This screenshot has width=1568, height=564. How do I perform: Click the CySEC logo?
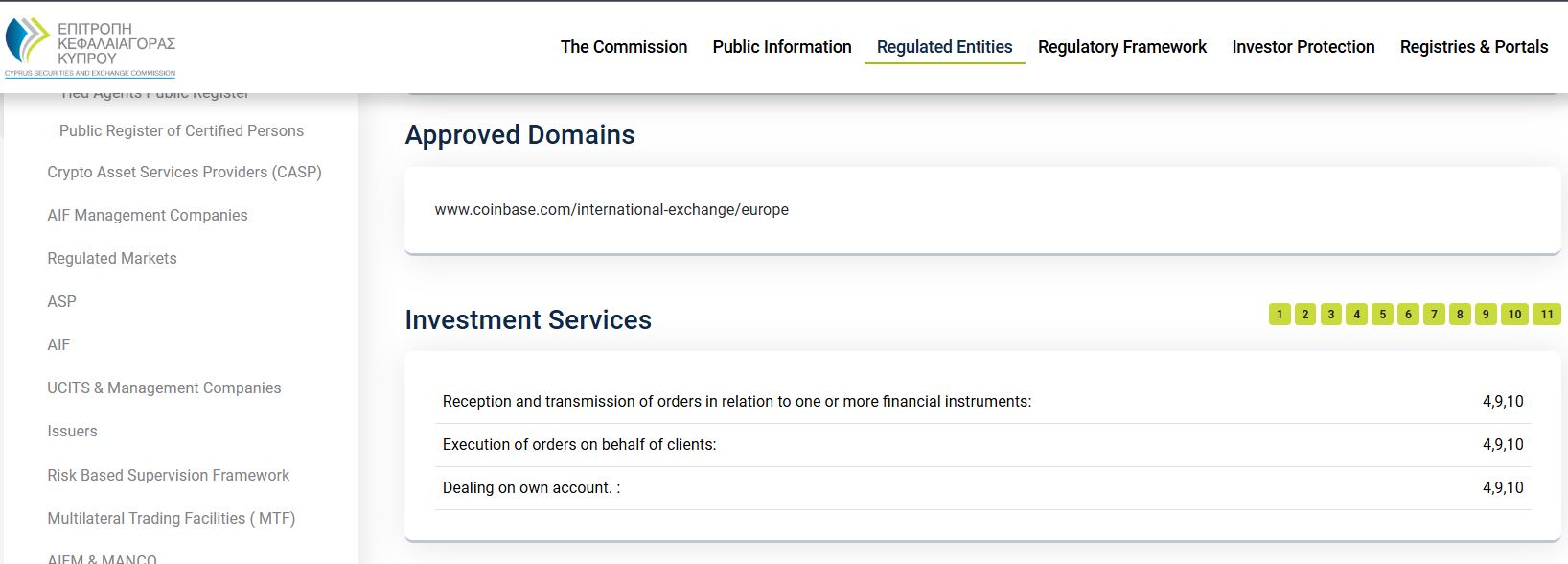coord(91,43)
